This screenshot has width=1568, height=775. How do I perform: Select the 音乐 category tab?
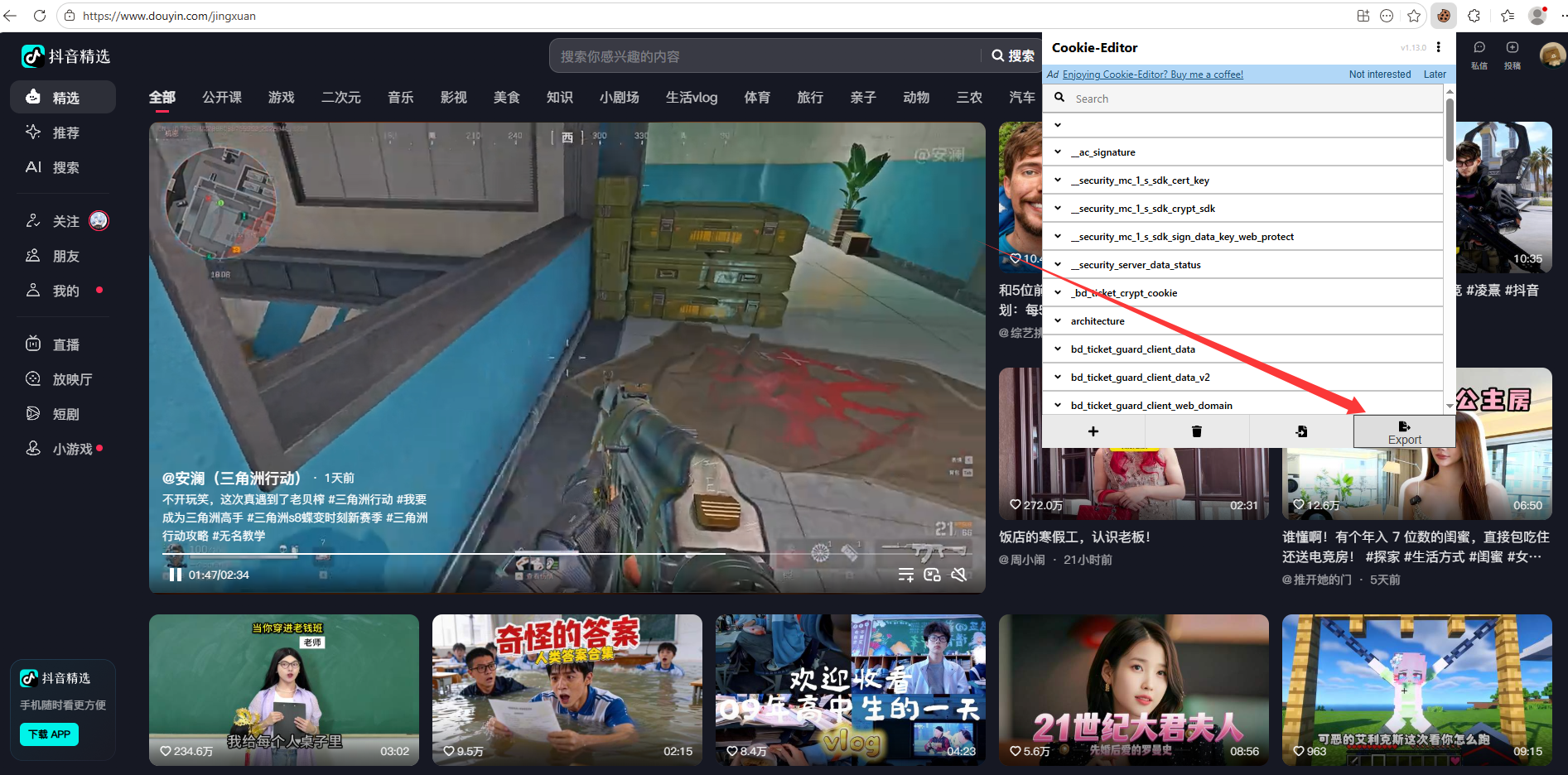[x=401, y=98]
